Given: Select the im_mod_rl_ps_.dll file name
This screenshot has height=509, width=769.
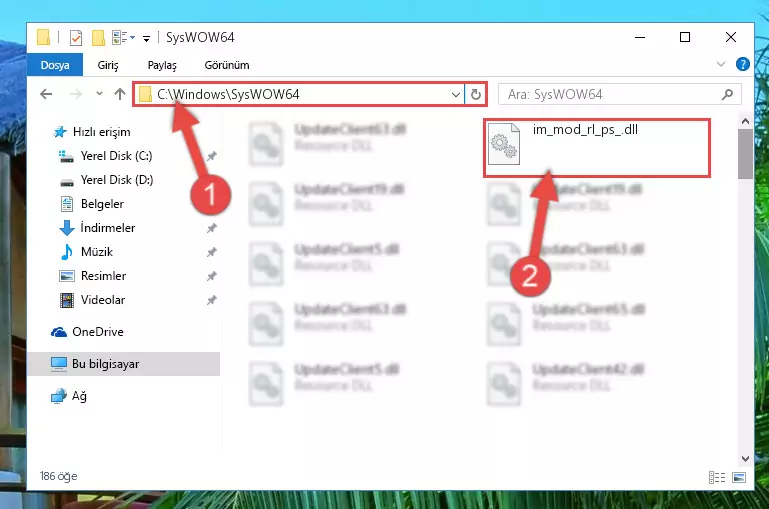Looking at the screenshot, I should (585, 130).
